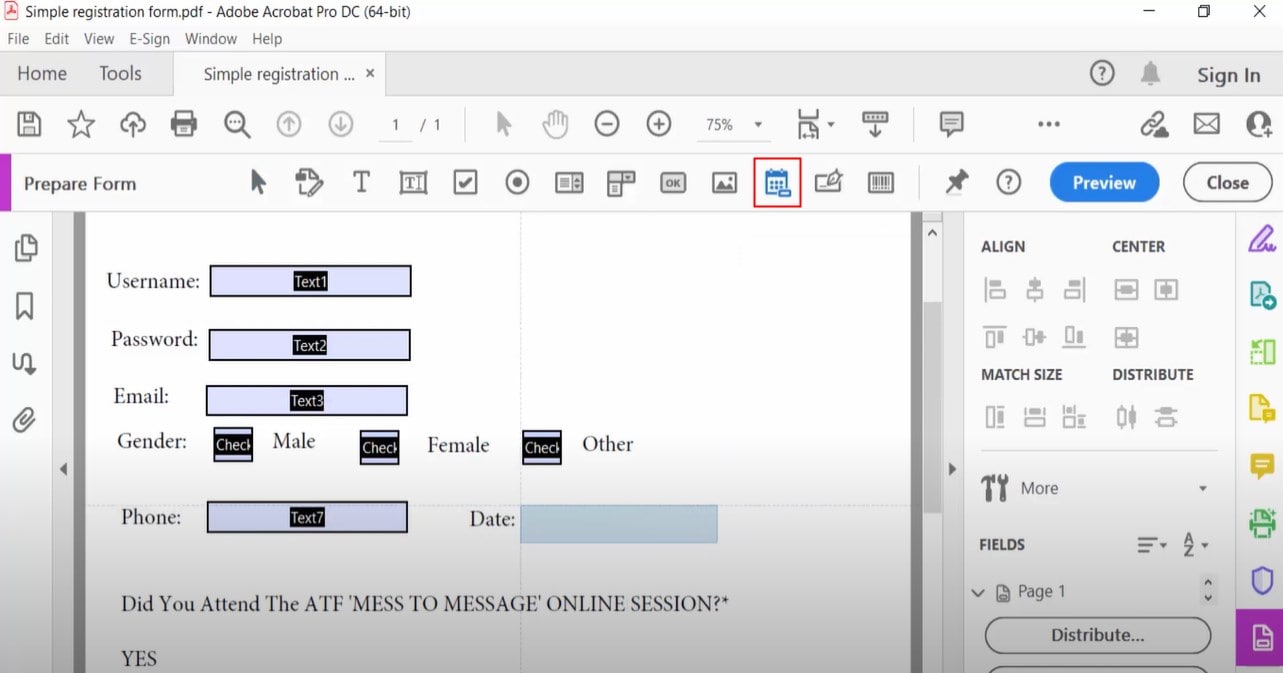This screenshot has width=1283, height=673.
Task: Select the Add Radio Button tool
Action: [516, 182]
